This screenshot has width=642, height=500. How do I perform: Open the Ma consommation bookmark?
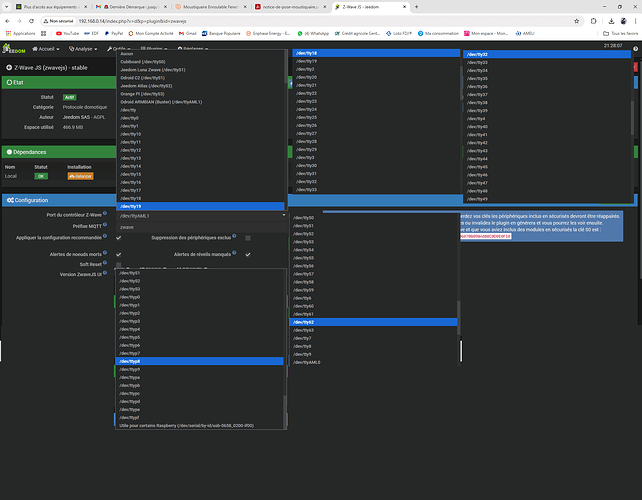(438, 34)
